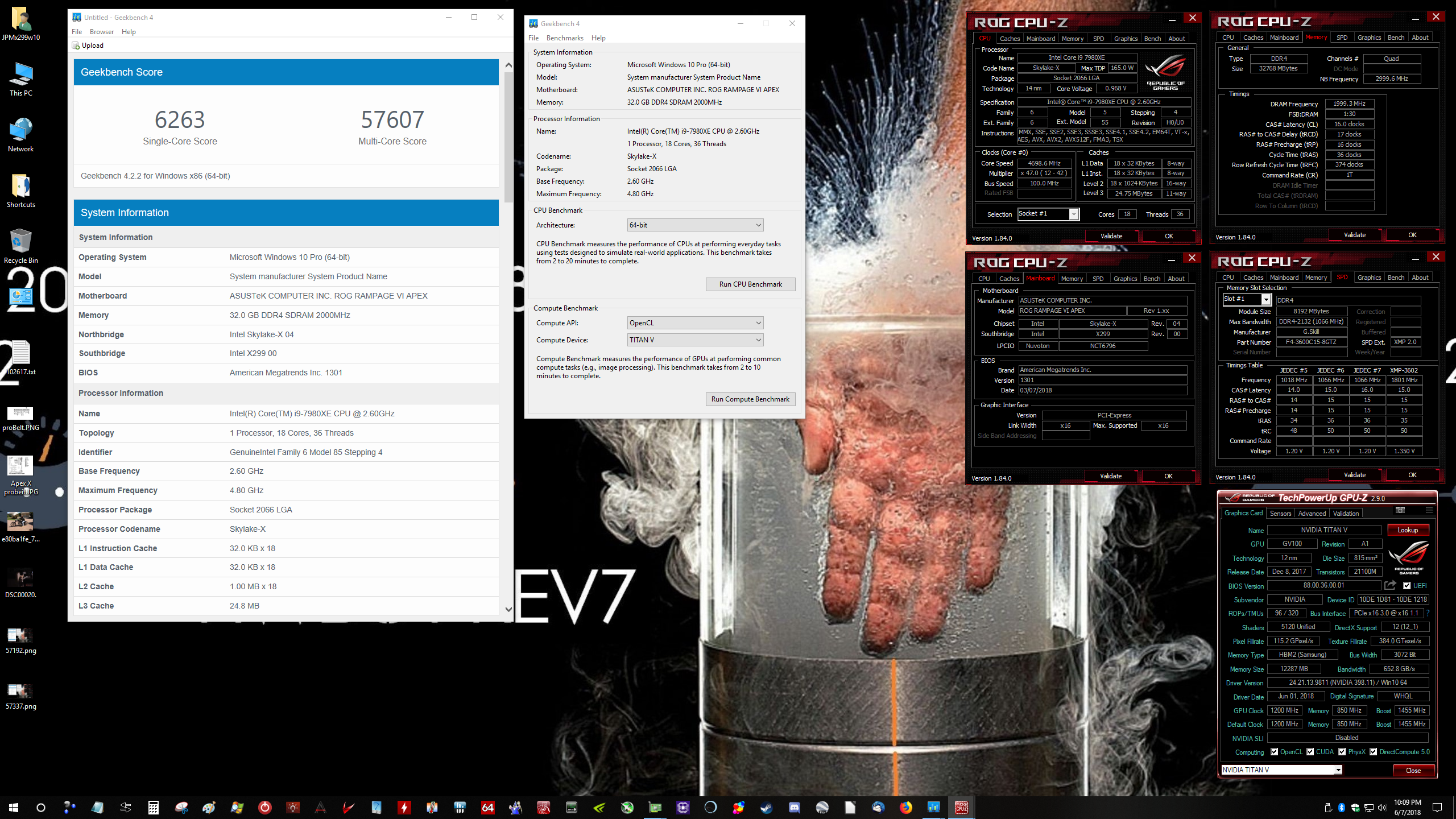The height and width of the screenshot is (819, 1456).
Task: Open About tab in the CPU-Z Memory window
Action: point(1420,38)
